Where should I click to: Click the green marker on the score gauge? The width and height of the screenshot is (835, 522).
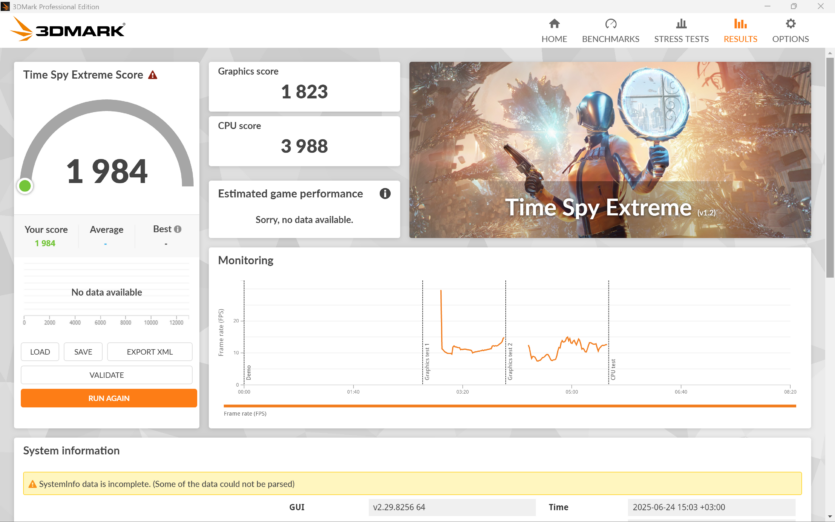25,186
